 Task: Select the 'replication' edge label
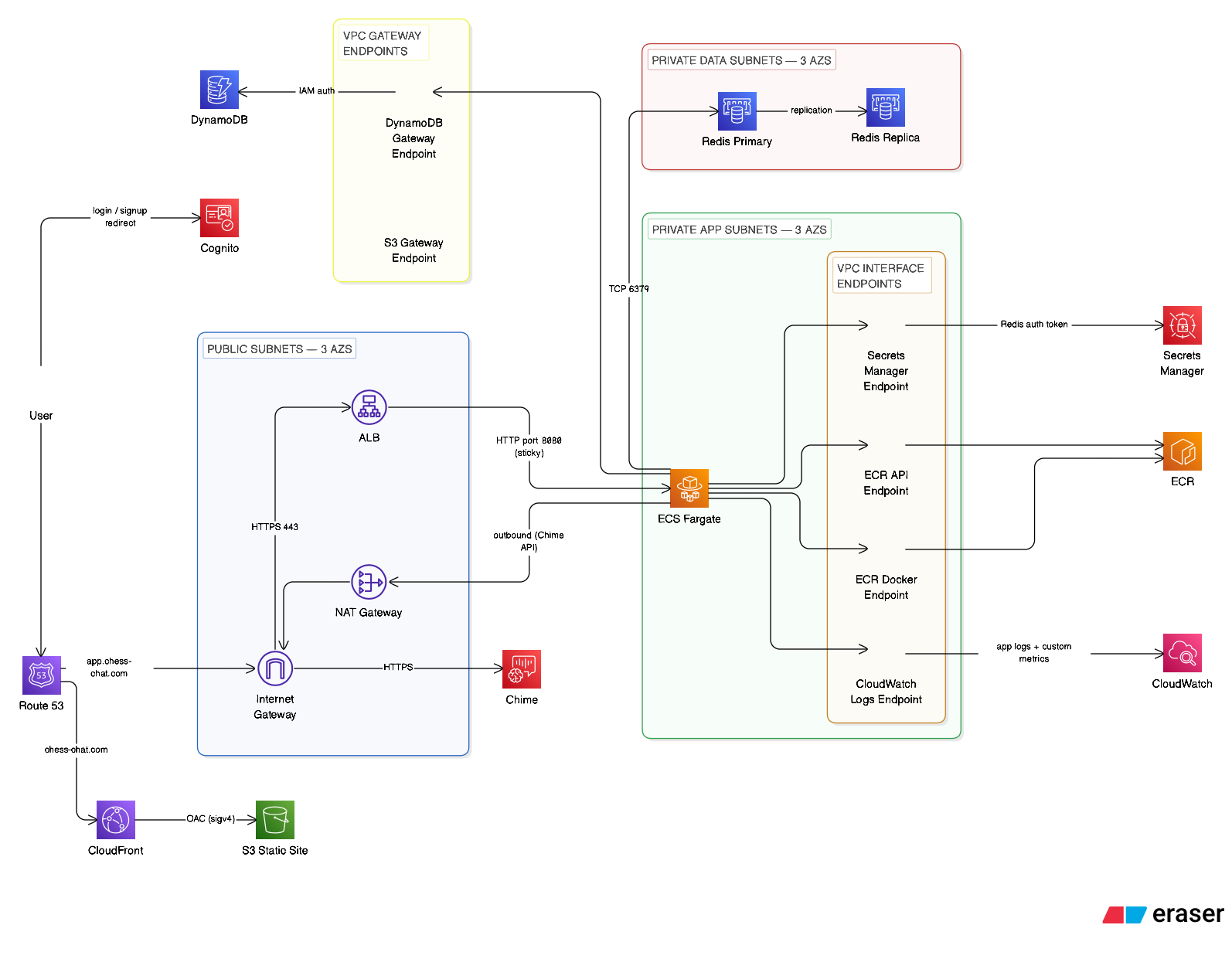pyautogui.click(x=812, y=111)
